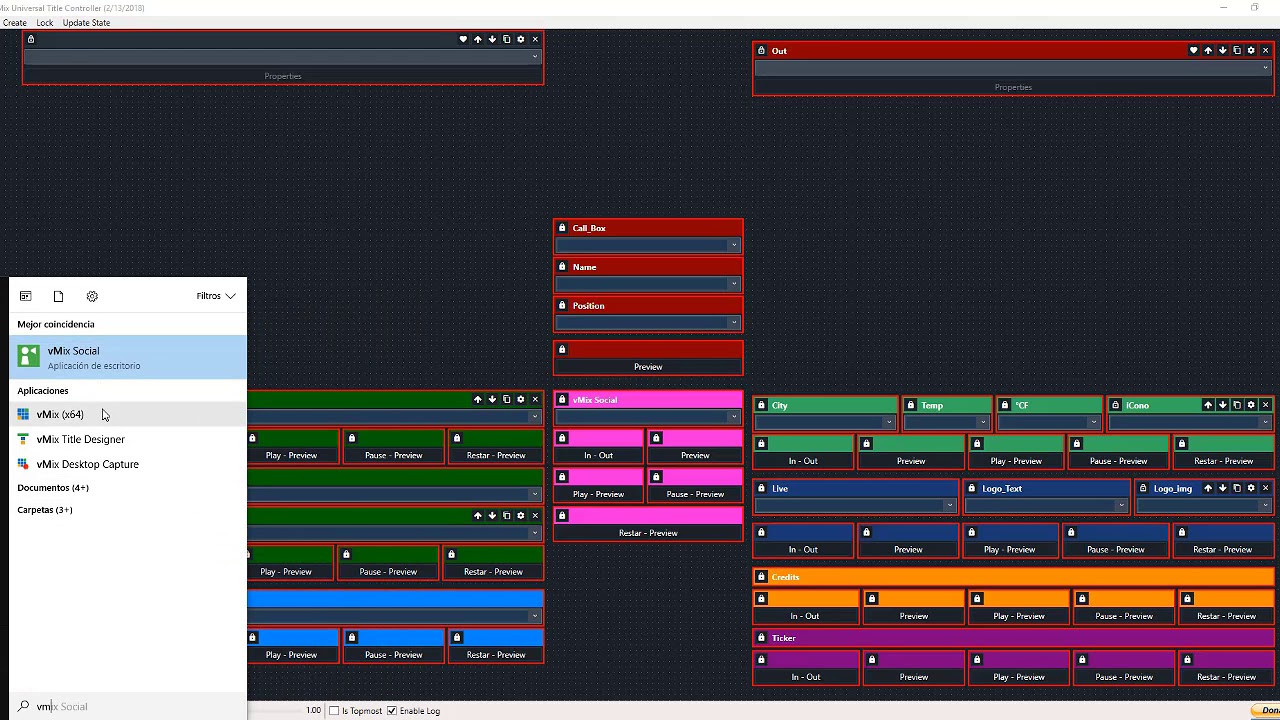This screenshot has width=1280, height=720.
Task: Click the vMix Desktop Capture result icon
Action: click(23, 464)
